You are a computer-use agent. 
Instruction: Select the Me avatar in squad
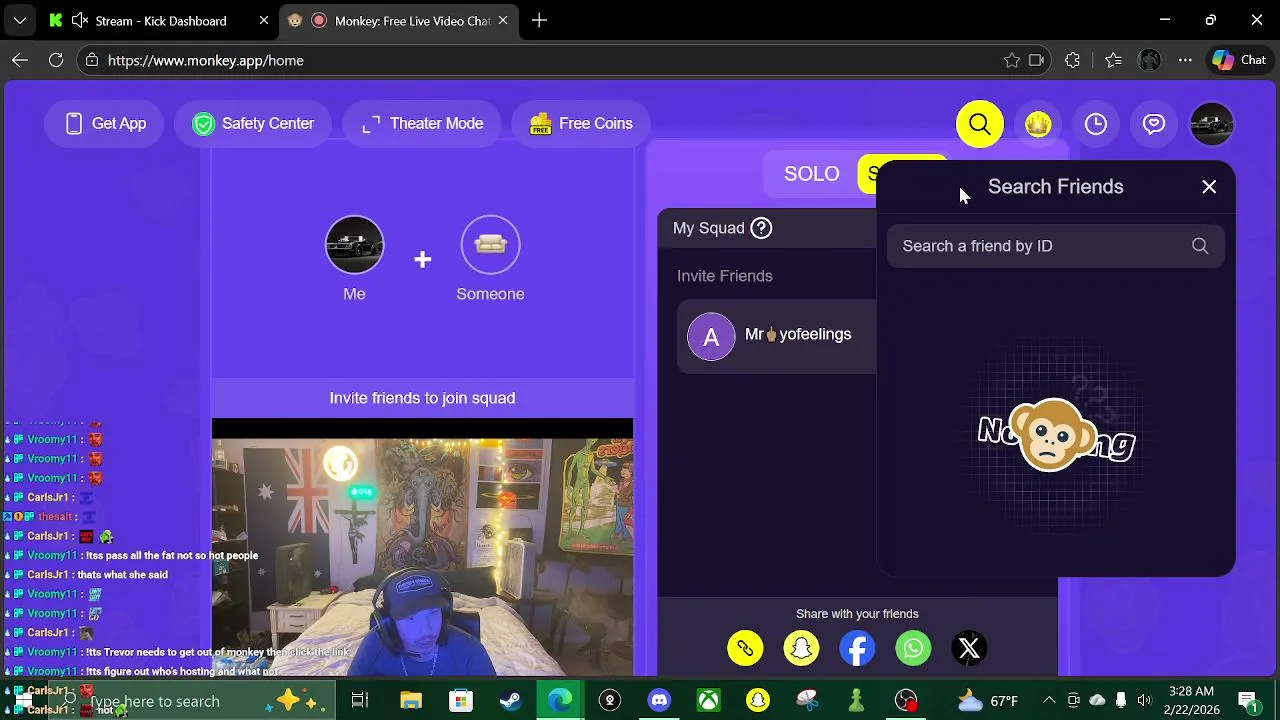click(354, 245)
